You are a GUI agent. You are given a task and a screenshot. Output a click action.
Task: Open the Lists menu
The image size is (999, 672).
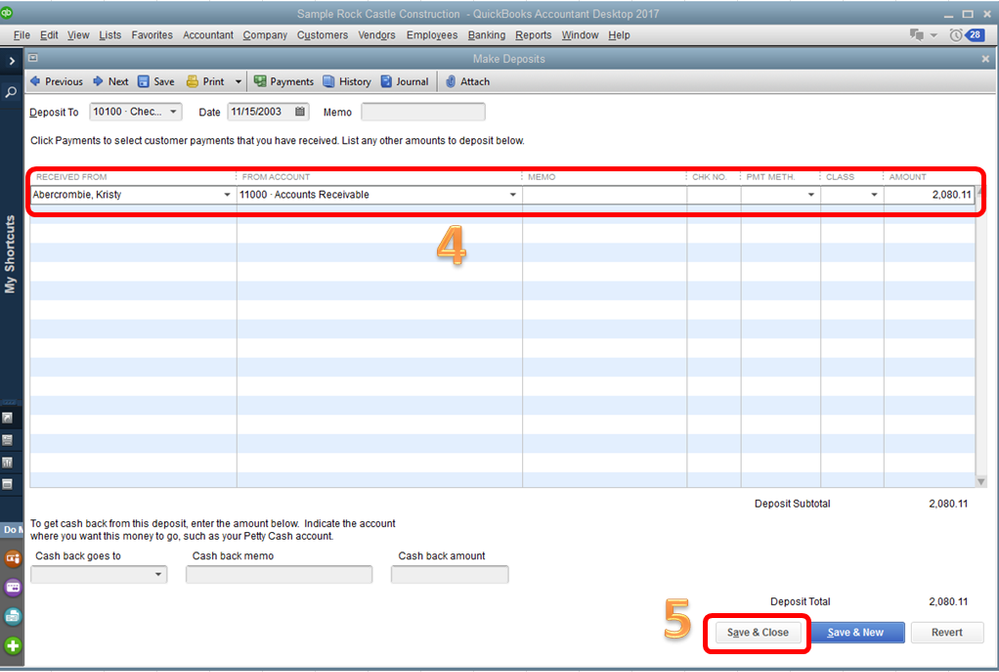click(x=110, y=35)
